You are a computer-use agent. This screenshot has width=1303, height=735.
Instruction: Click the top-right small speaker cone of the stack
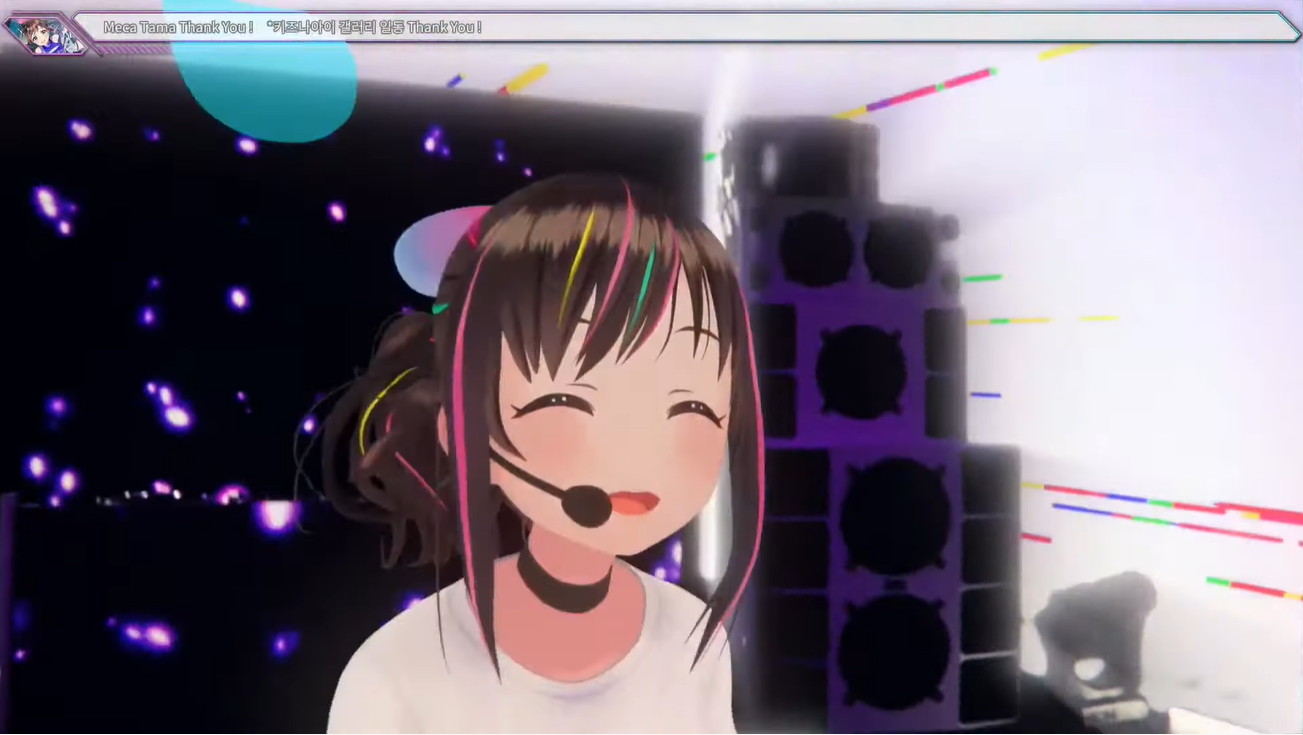[x=897, y=251]
